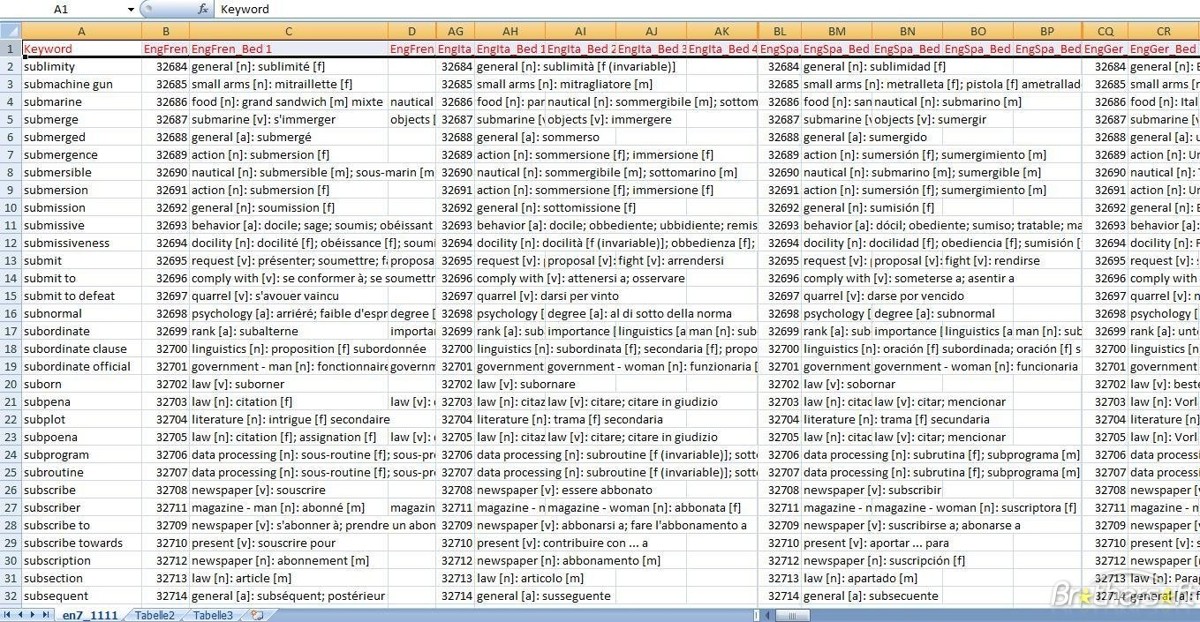Click the subordinate clause cell
Viewport: 1200px width, 622px height.
tap(81, 349)
